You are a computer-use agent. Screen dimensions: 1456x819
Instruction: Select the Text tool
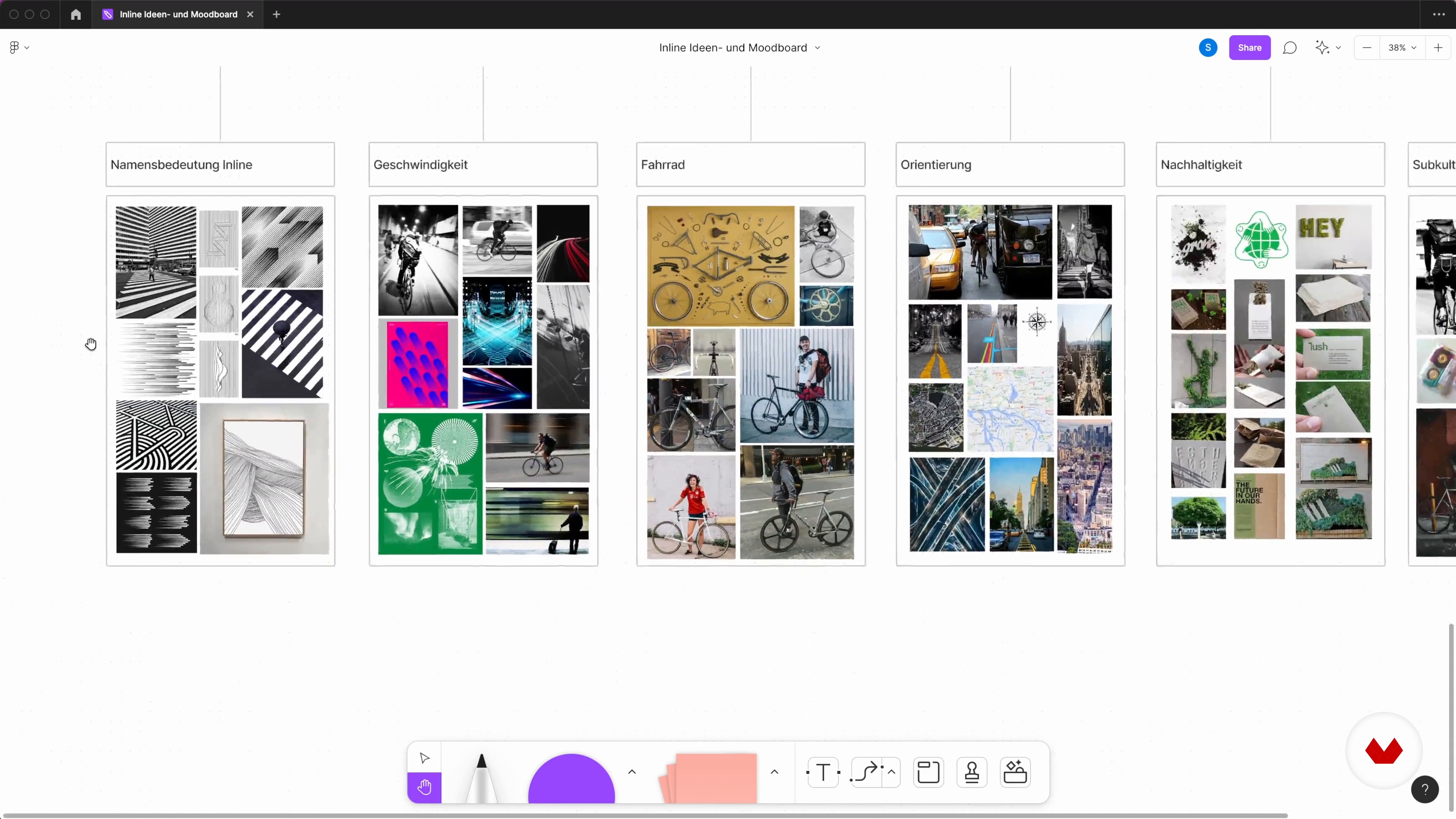click(823, 772)
